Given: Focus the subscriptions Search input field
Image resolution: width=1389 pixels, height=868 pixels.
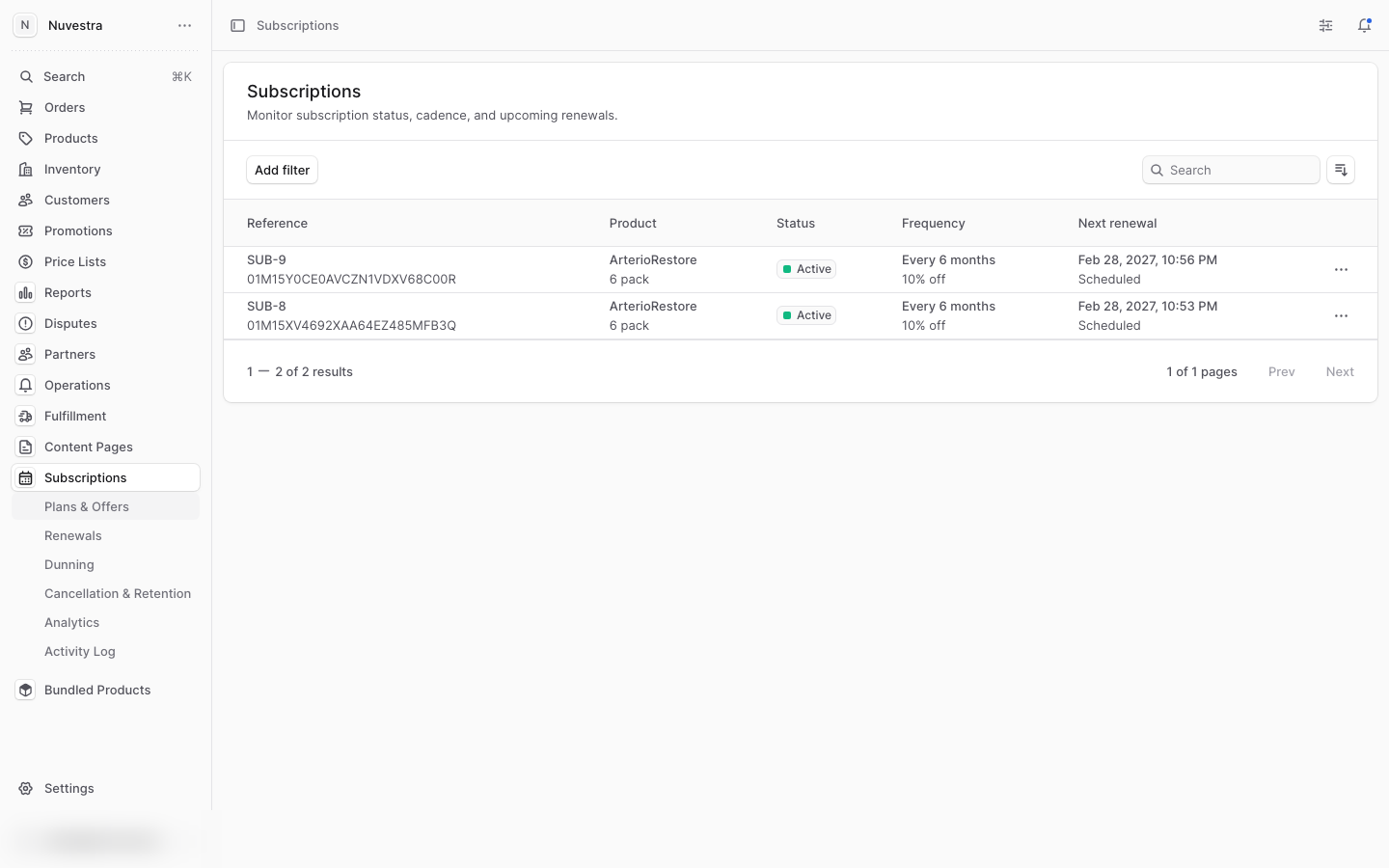Looking at the screenshot, I should click(x=1231, y=170).
